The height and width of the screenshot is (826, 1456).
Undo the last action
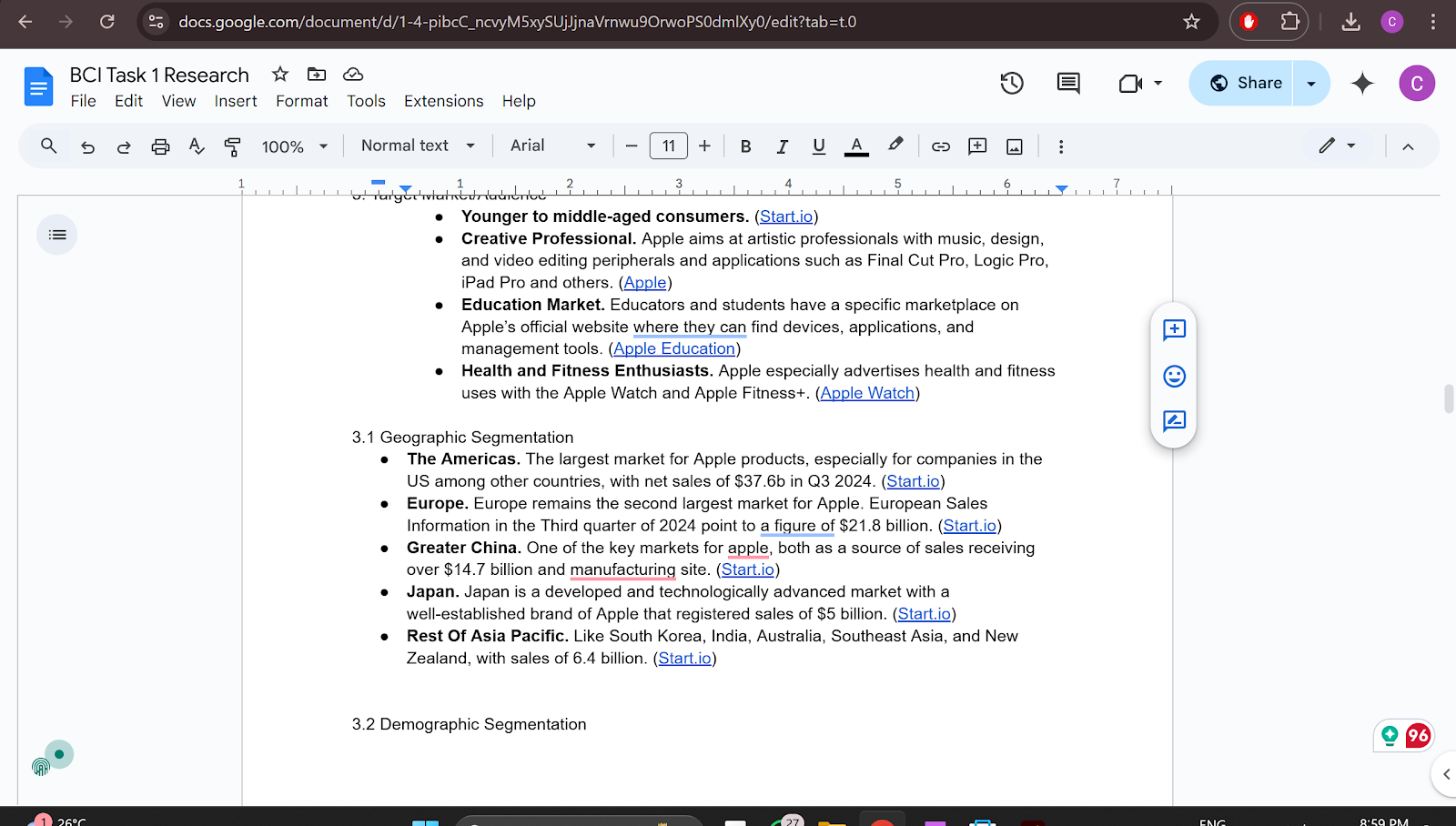87,146
